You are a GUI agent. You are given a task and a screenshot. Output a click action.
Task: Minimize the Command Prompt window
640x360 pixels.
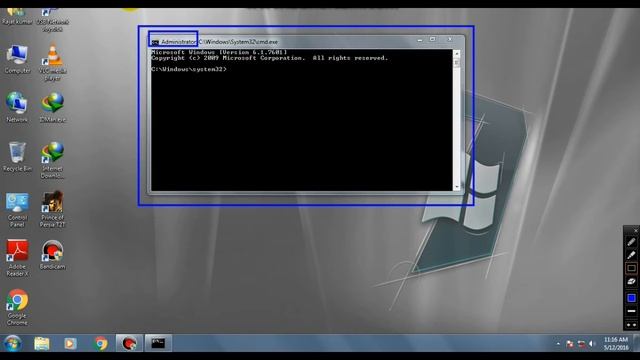pos(420,40)
